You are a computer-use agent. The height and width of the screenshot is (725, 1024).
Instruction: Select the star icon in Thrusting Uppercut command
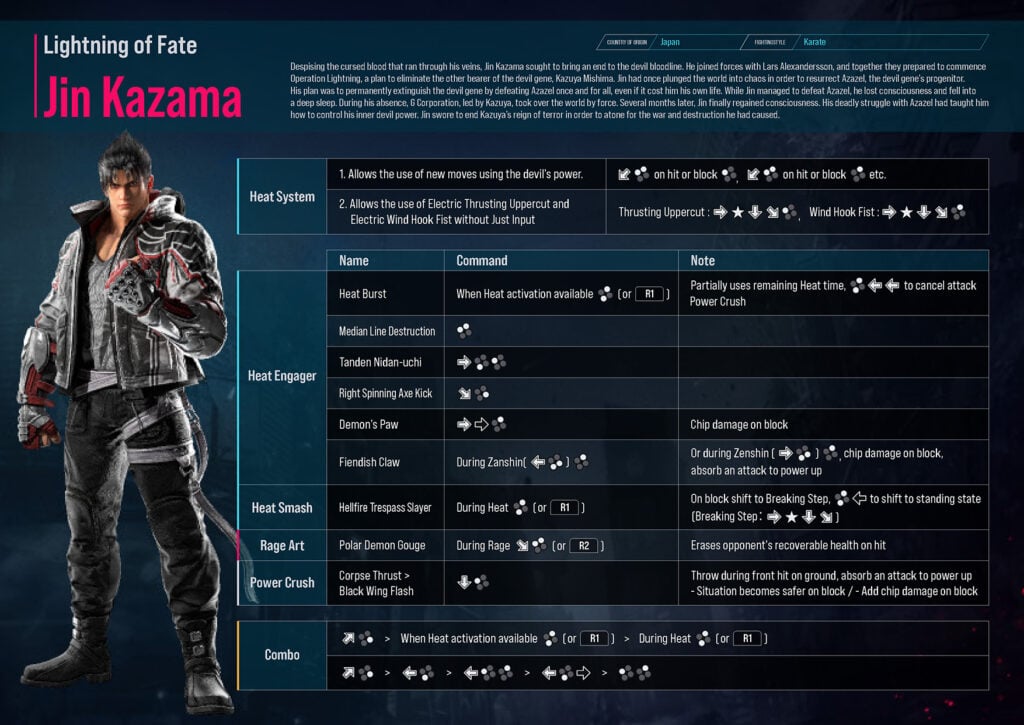739,212
